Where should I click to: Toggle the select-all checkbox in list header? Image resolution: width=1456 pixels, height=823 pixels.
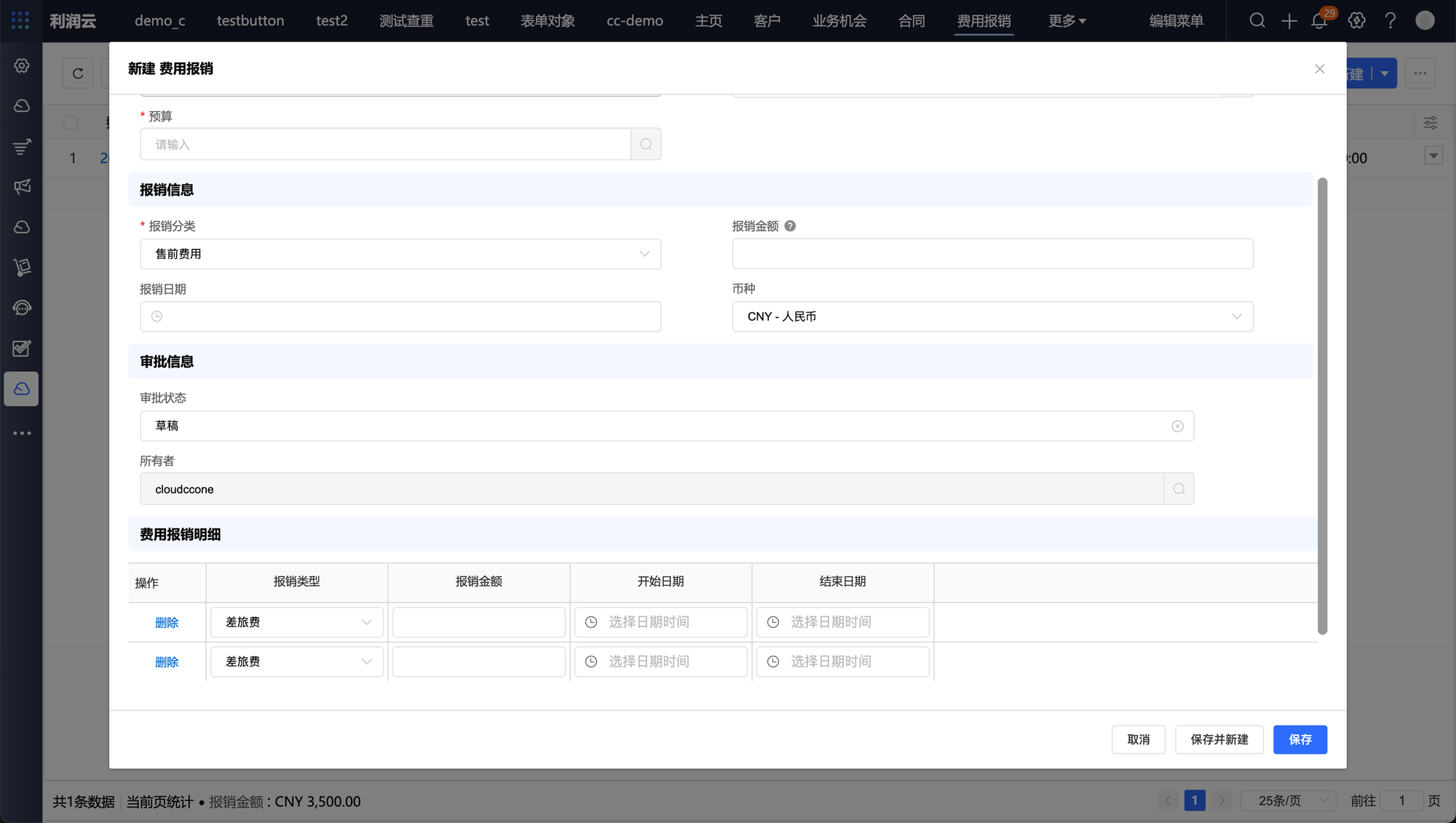click(71, 122)
